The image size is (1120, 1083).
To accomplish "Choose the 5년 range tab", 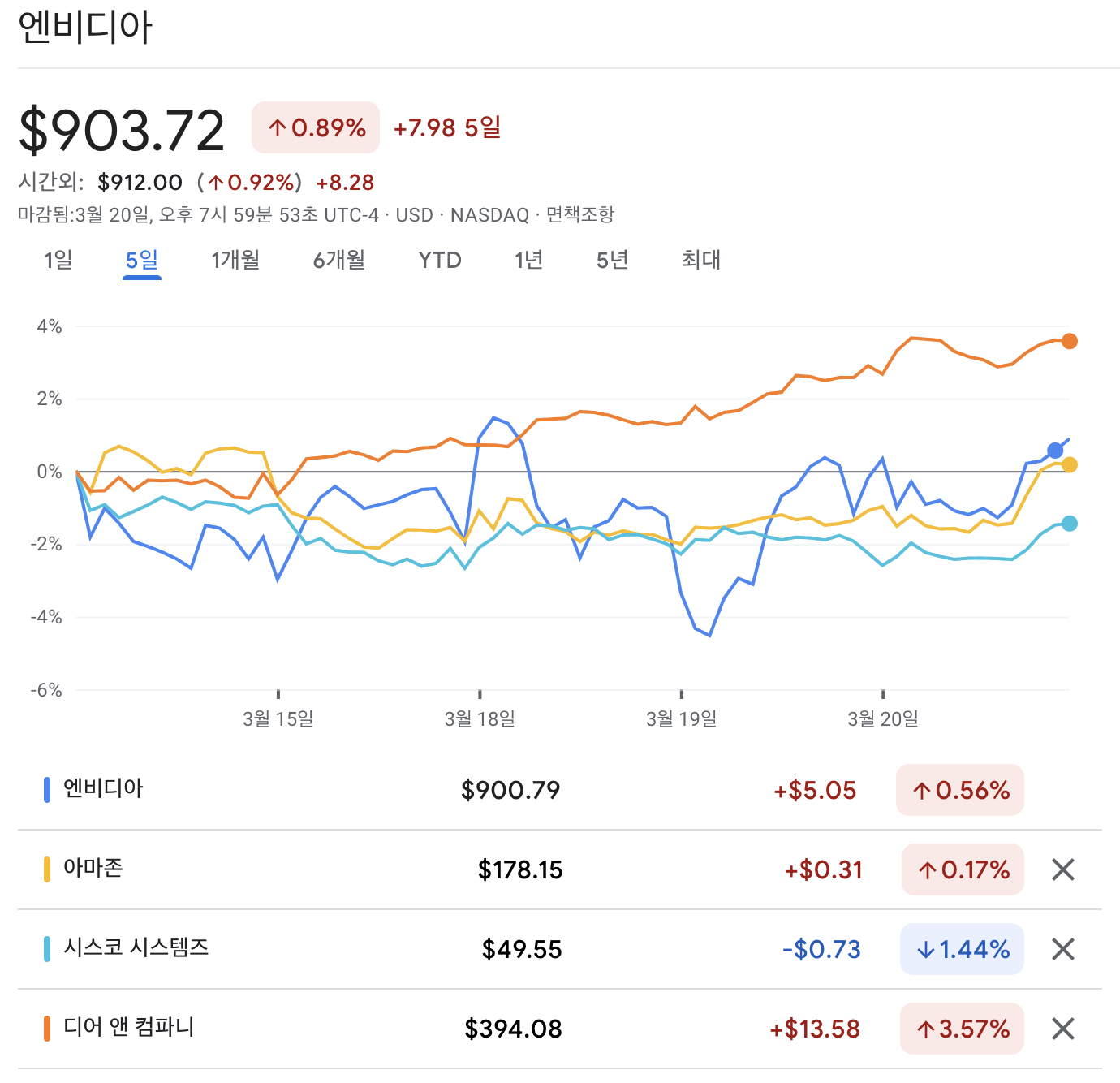I will [612, 260].
